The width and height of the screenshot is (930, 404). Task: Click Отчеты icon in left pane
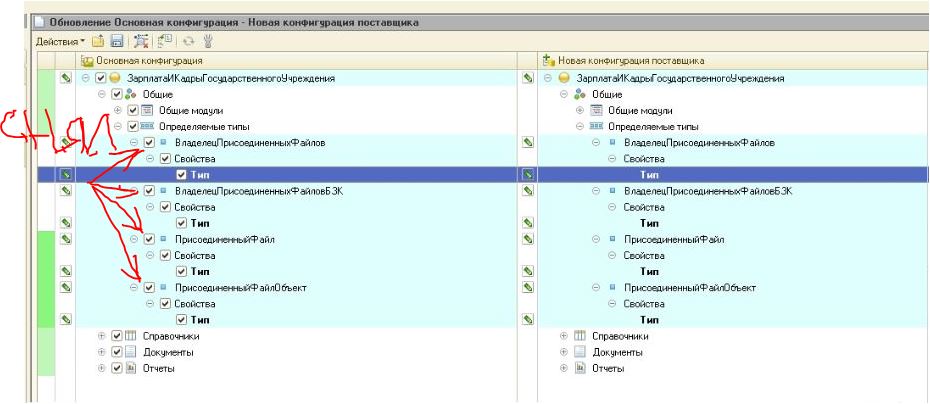coord(131,368)
